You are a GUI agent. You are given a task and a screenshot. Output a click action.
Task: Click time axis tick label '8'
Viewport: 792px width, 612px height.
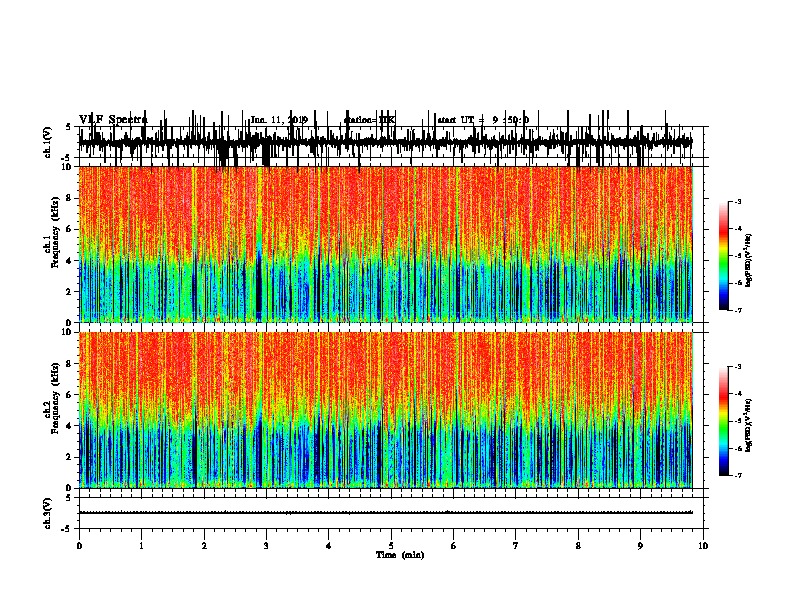point(578,546)
